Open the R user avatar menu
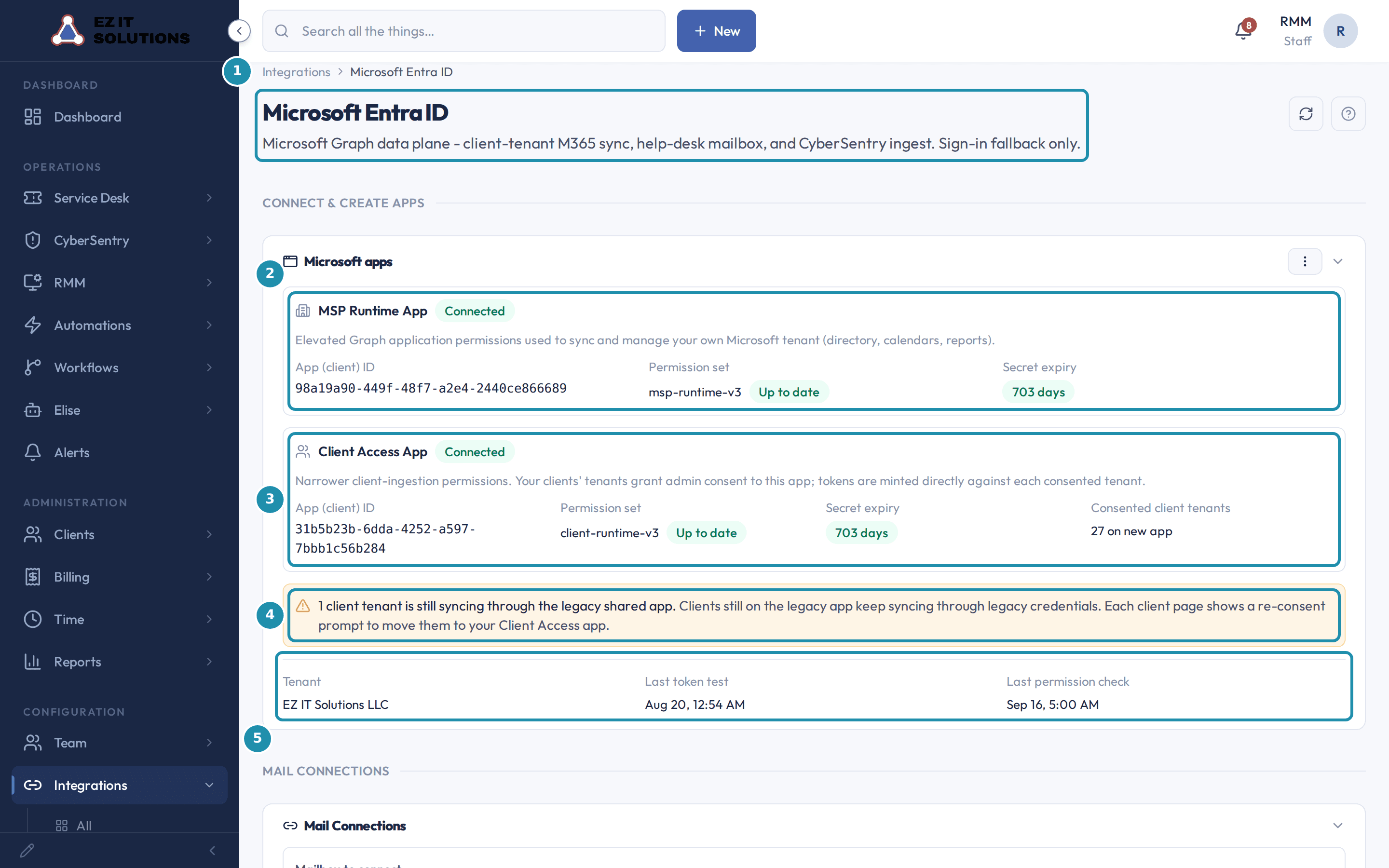The height and width of the screenshot is (868, 1389). click(x=1340, y=31)
